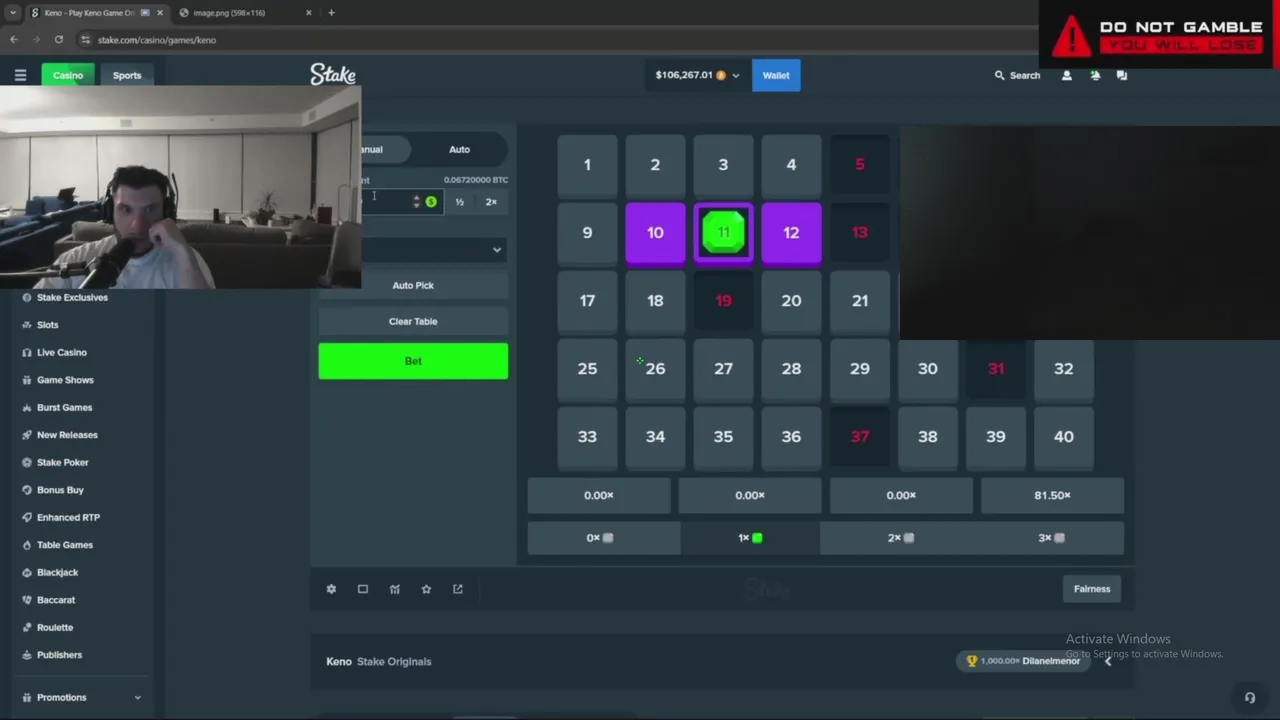1280x720 pixels.
Task: Click the New Releases rocket icon
Action: coord(27,435)
